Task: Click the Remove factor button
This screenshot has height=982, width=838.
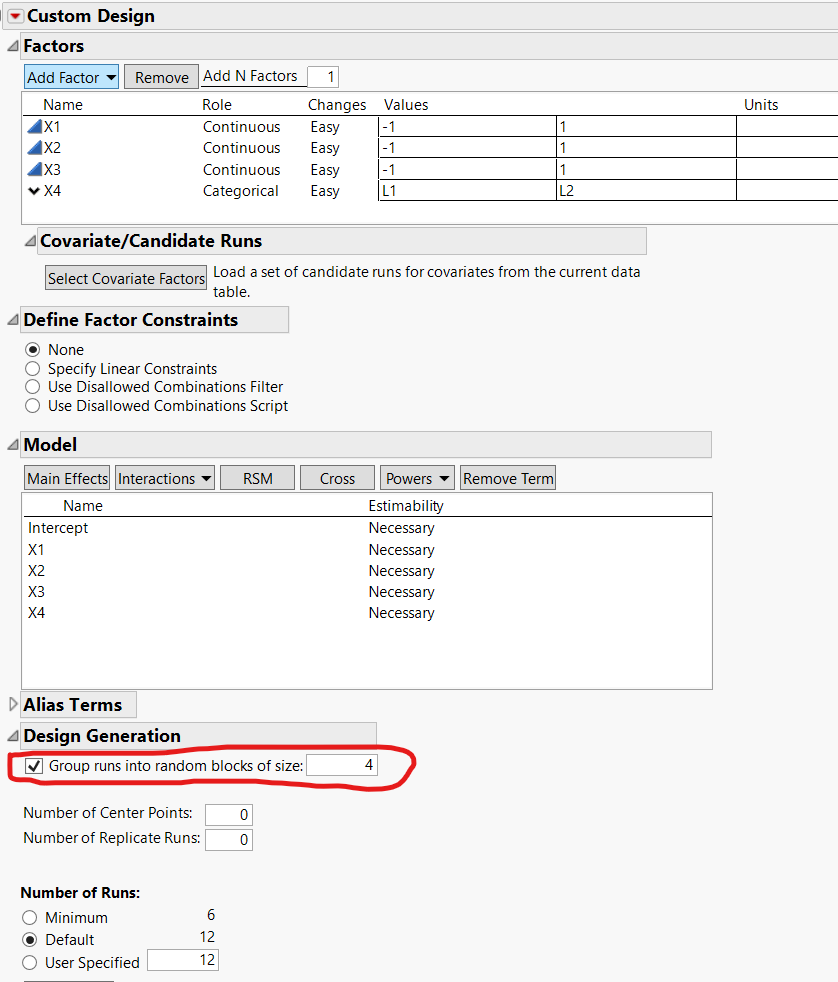Action: click(162, 77)
